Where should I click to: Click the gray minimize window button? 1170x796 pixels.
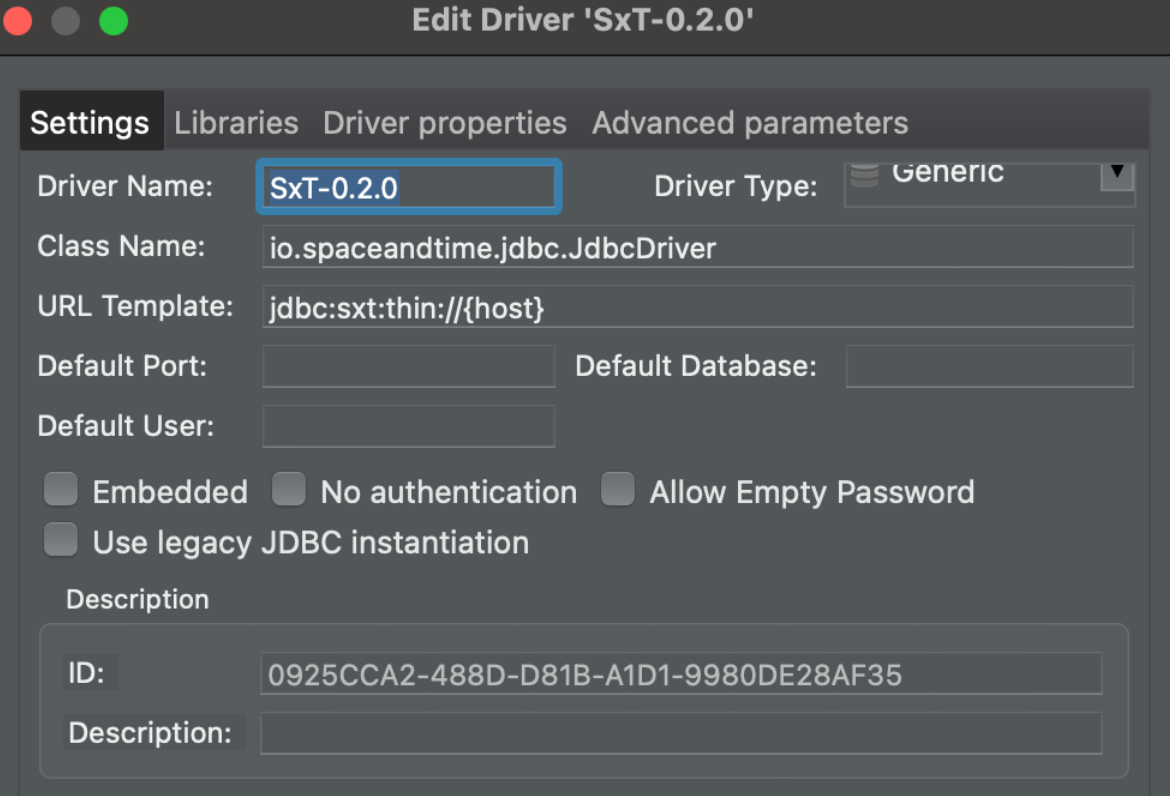pos(66,20)
